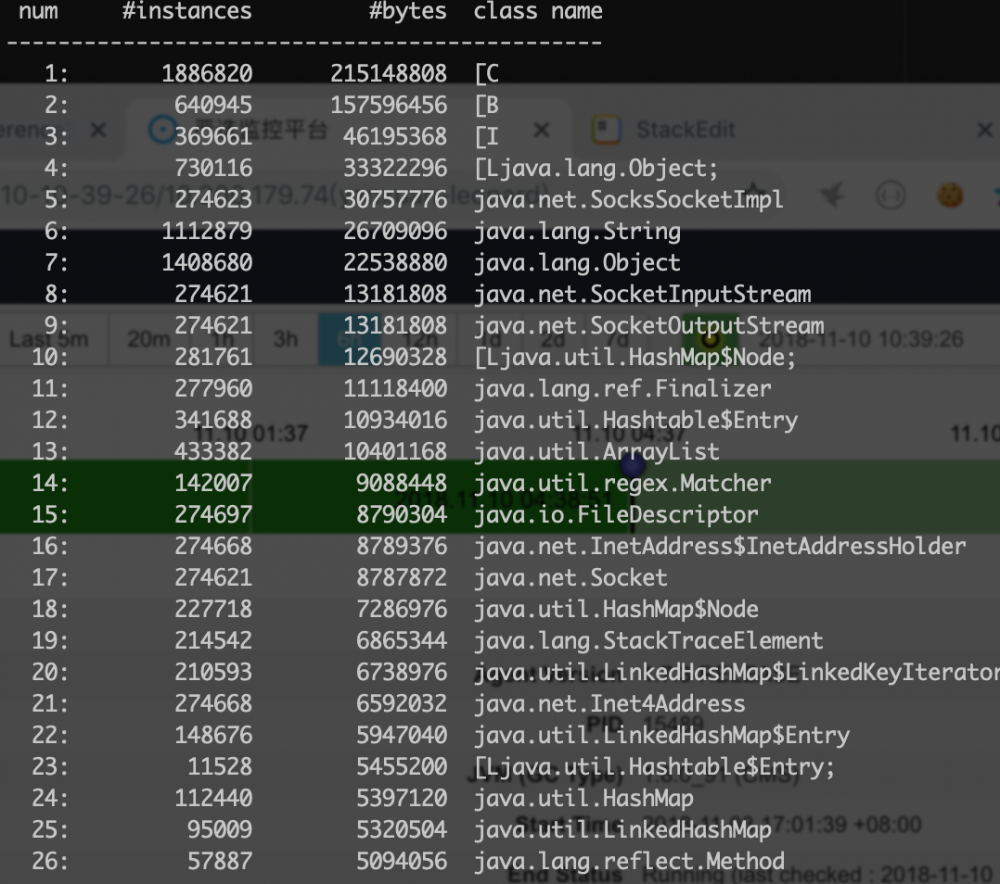Click the instance count '1886820'

pyautogui.click(x=207, y=73)
